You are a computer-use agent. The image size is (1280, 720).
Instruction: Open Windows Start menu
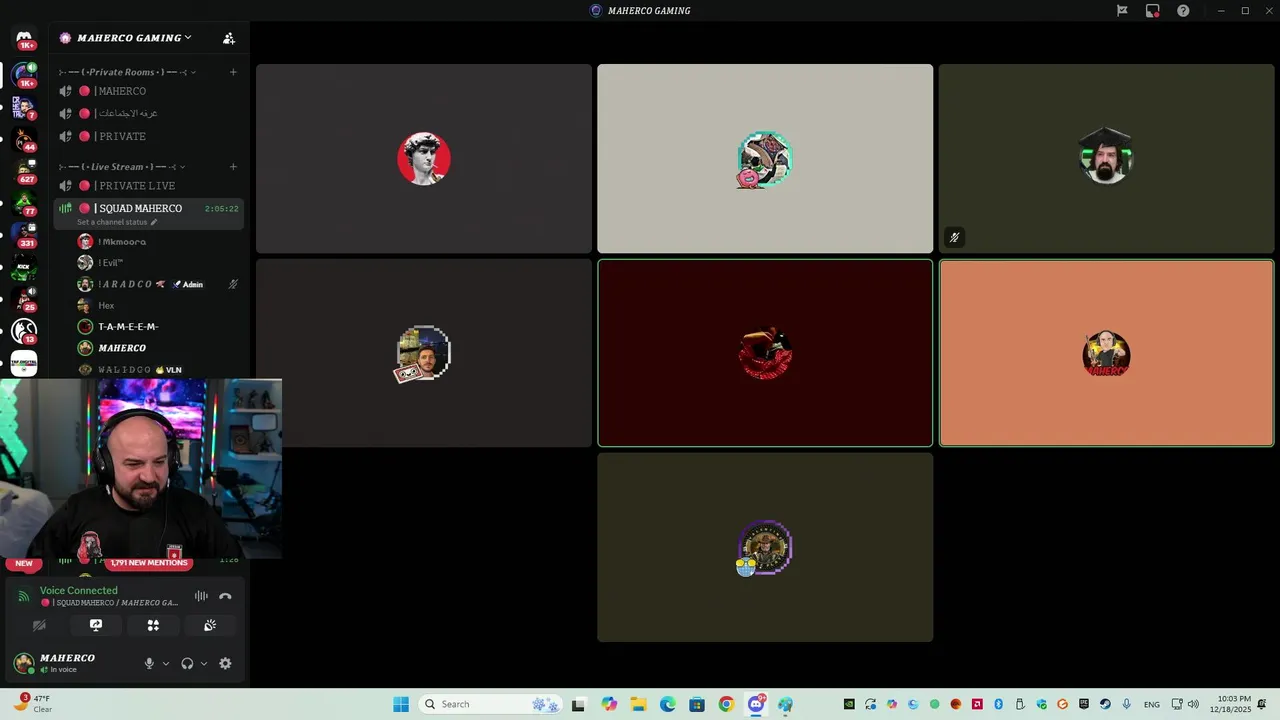tap(400, 704)
